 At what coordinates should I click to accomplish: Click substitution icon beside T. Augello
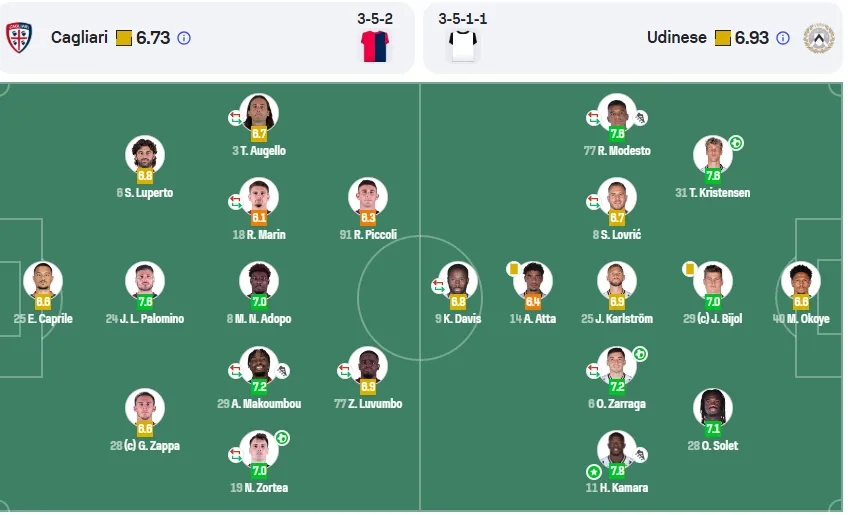[235, 118]
